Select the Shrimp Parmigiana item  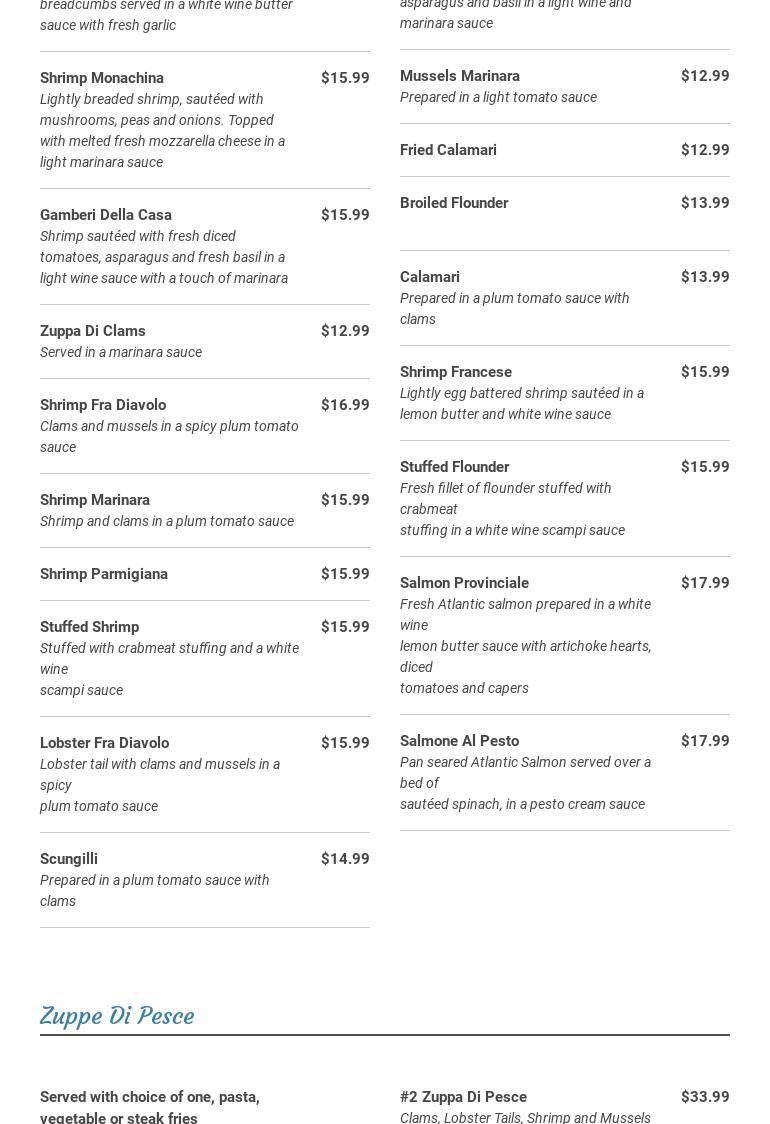(x=104, y=574)
